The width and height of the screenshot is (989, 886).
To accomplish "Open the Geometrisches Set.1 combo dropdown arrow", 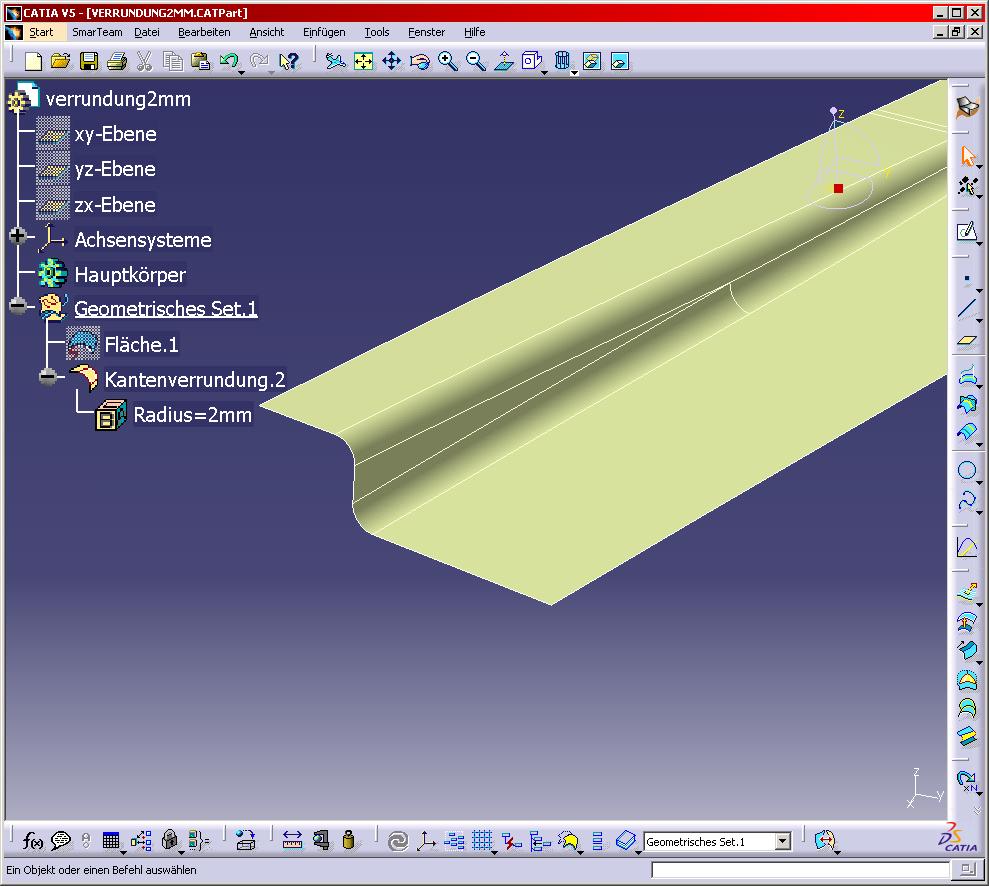I will coord(782,841).
